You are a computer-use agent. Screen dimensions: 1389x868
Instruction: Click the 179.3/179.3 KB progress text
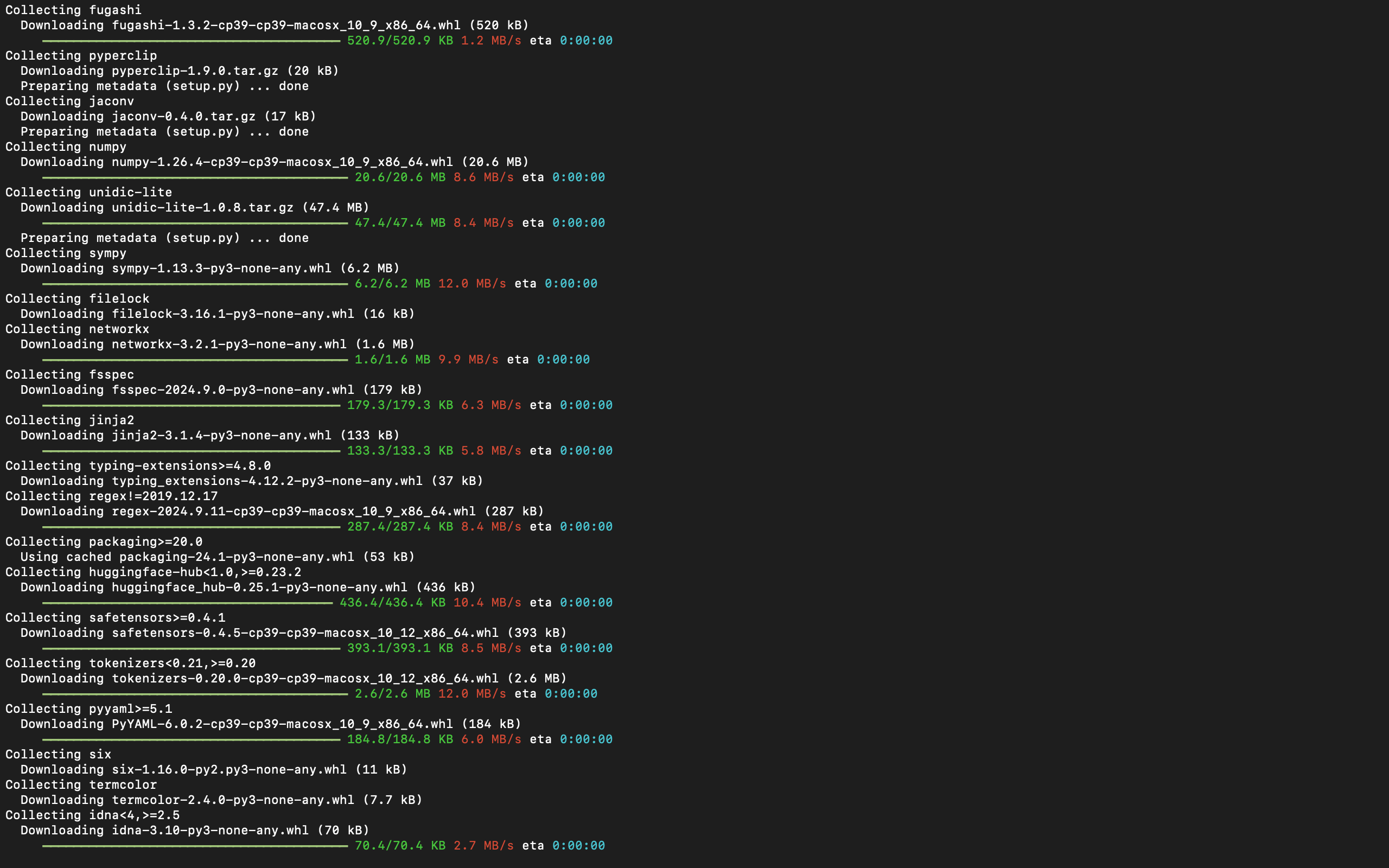(400, 405)
